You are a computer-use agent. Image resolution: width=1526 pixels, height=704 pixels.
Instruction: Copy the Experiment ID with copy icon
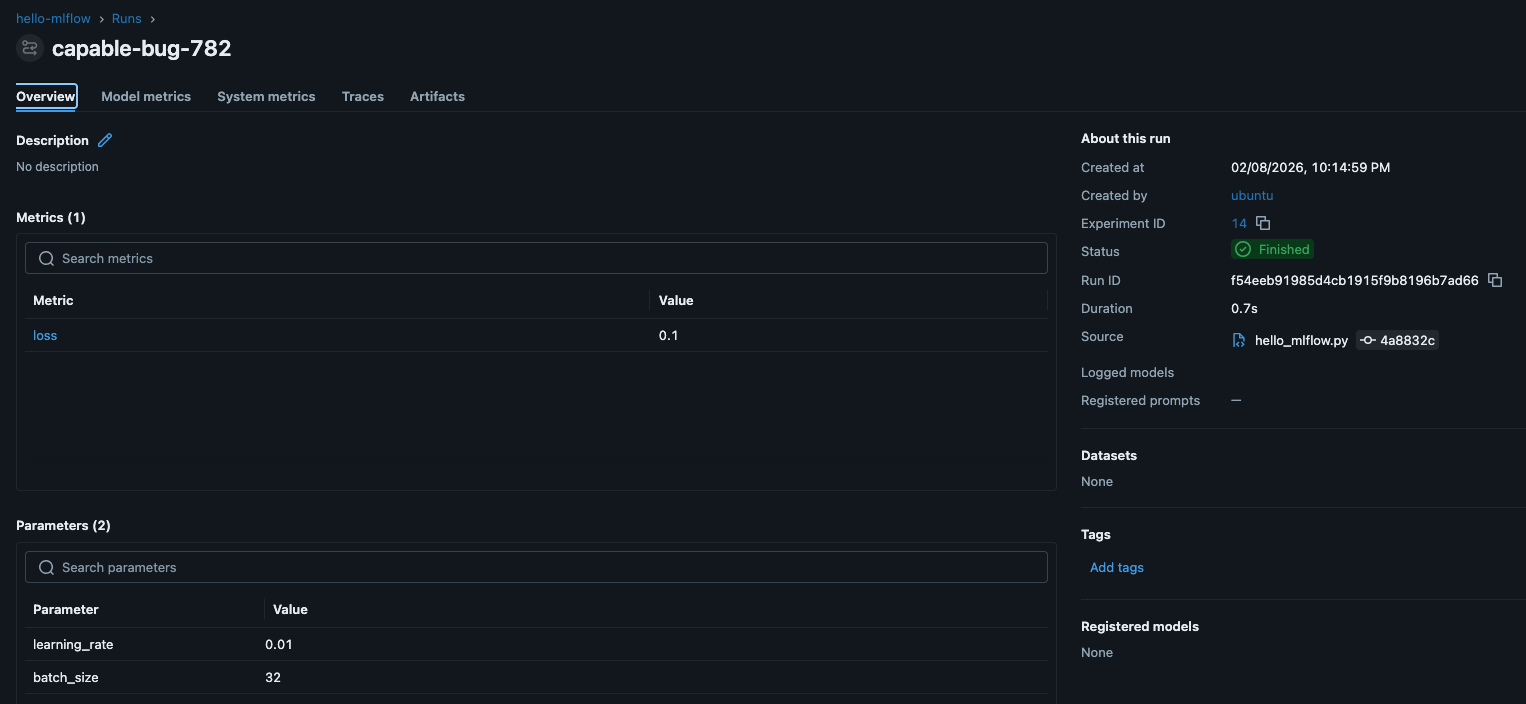(1262, 223)
